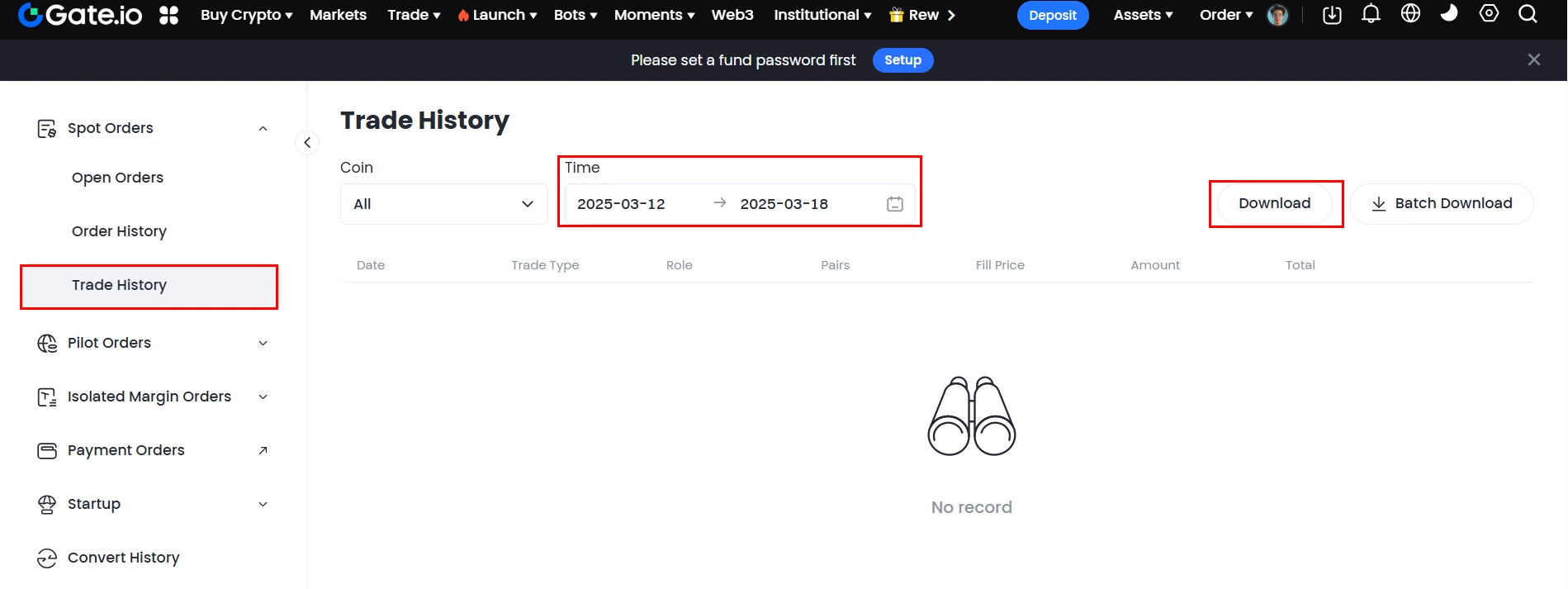Click the Batch Download button
Screen dimensions: 1568x589
tap(1442, 203)
